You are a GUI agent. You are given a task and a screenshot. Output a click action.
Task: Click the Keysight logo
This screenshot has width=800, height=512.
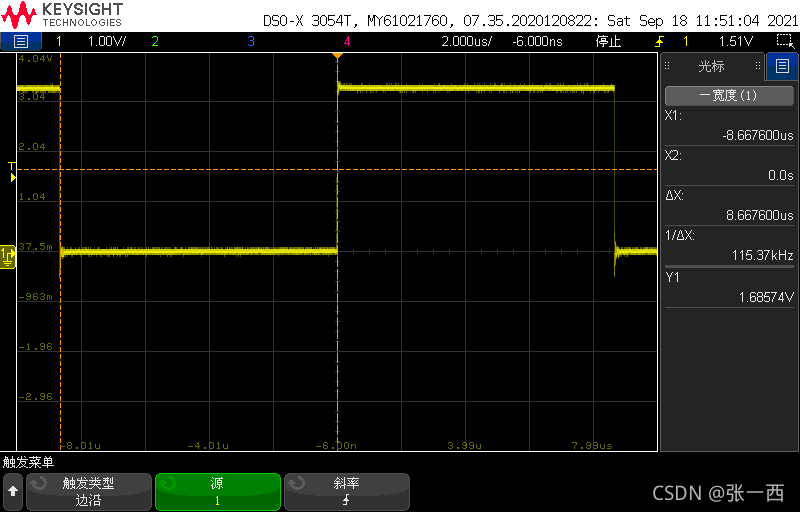click(62, 15)
